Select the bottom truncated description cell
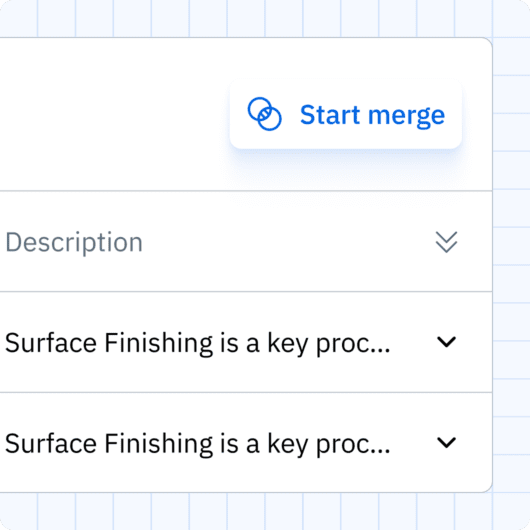This screenshot has height=530, width=530. click(x=246, y=442)
